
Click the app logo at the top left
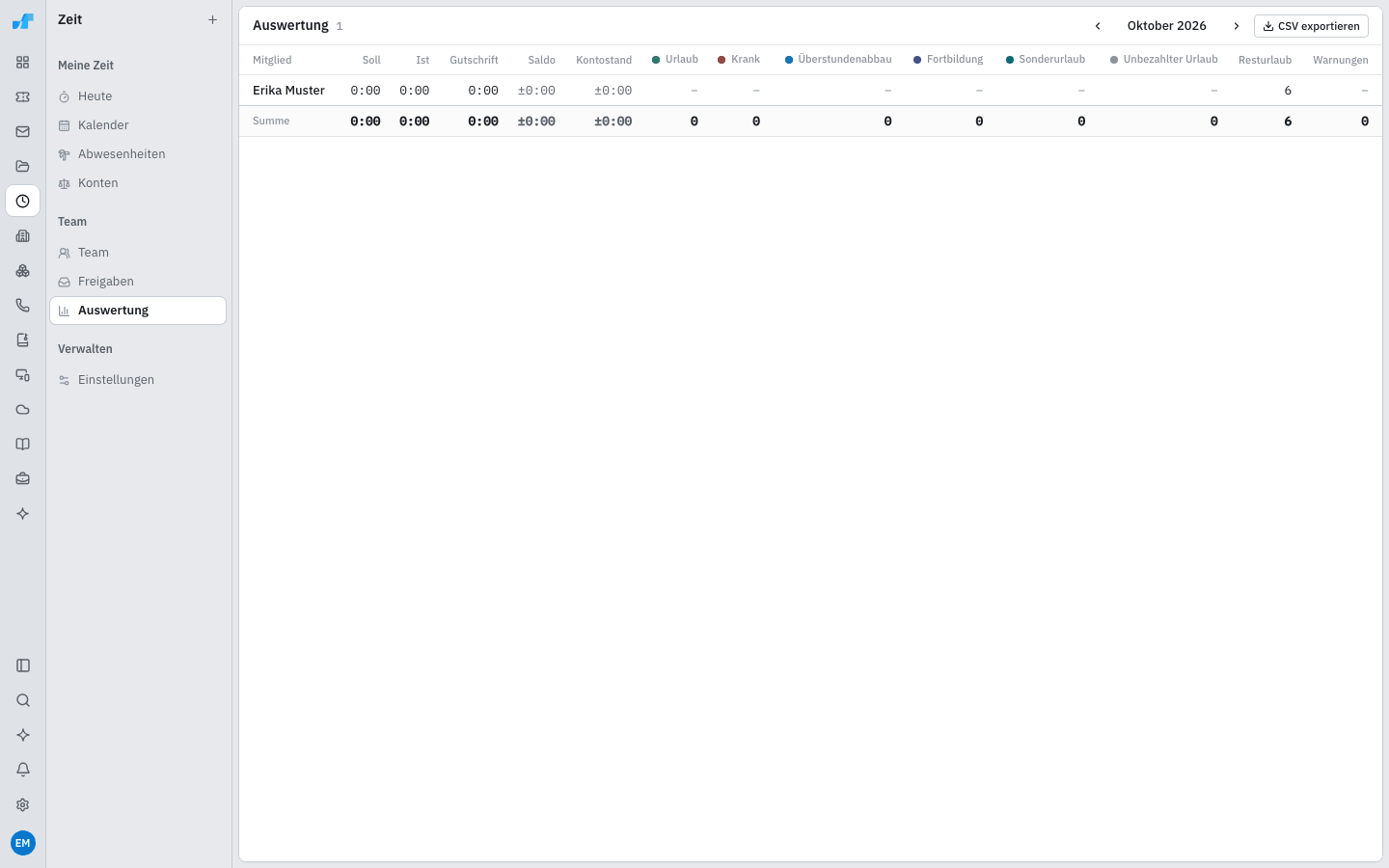coord(23,20)
